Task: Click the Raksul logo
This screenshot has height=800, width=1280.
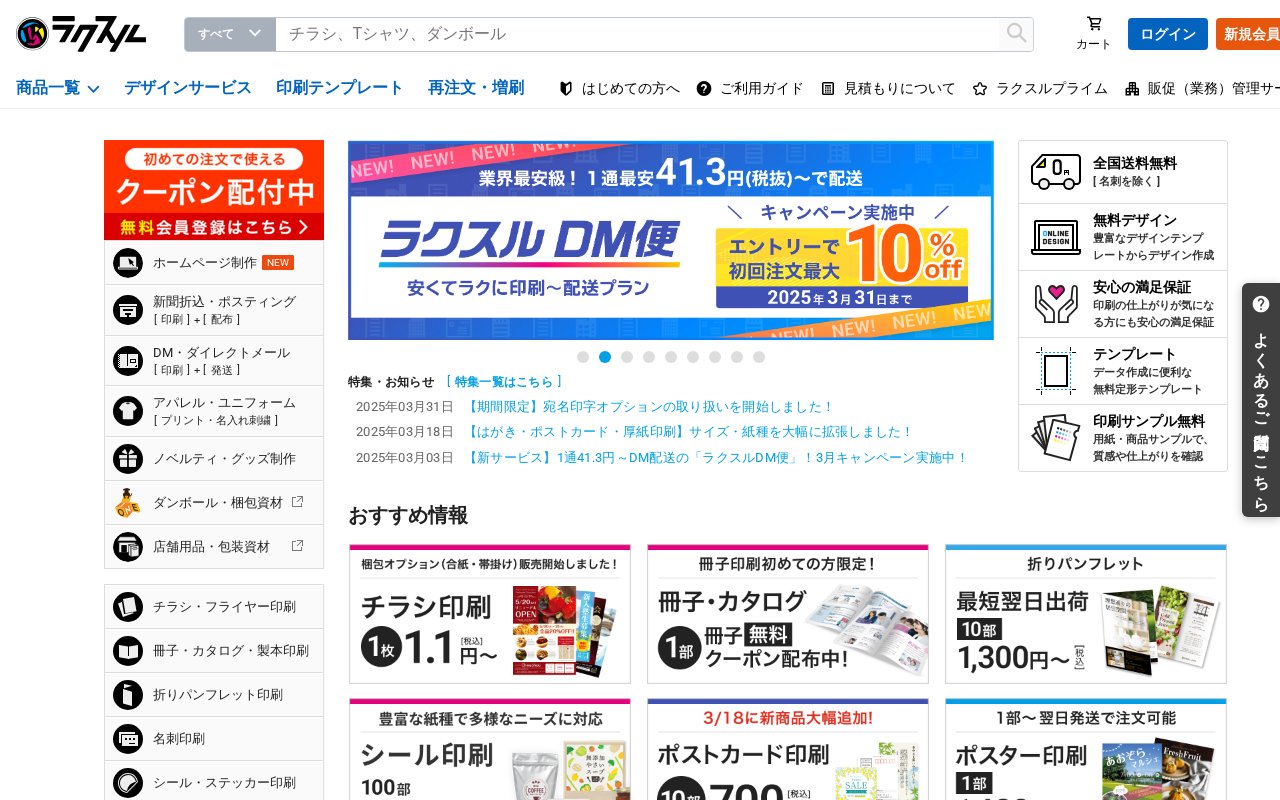Action: point(81,34)
